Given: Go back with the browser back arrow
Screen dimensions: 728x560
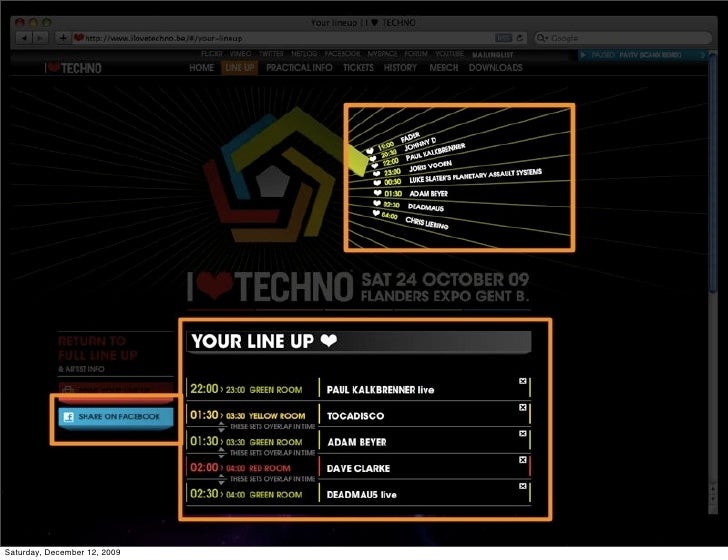Looking at the screenshot, I should click(x=23, y=38).
